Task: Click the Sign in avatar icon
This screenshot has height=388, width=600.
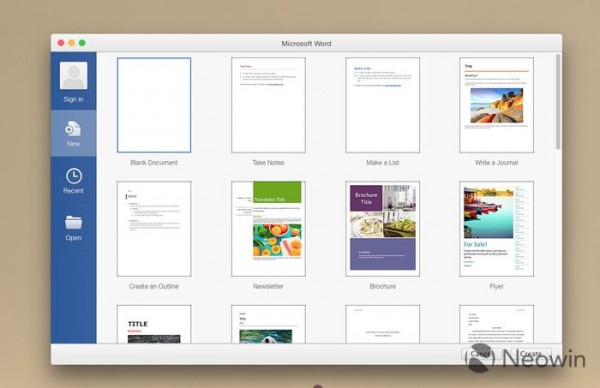Action: [73, 75]
